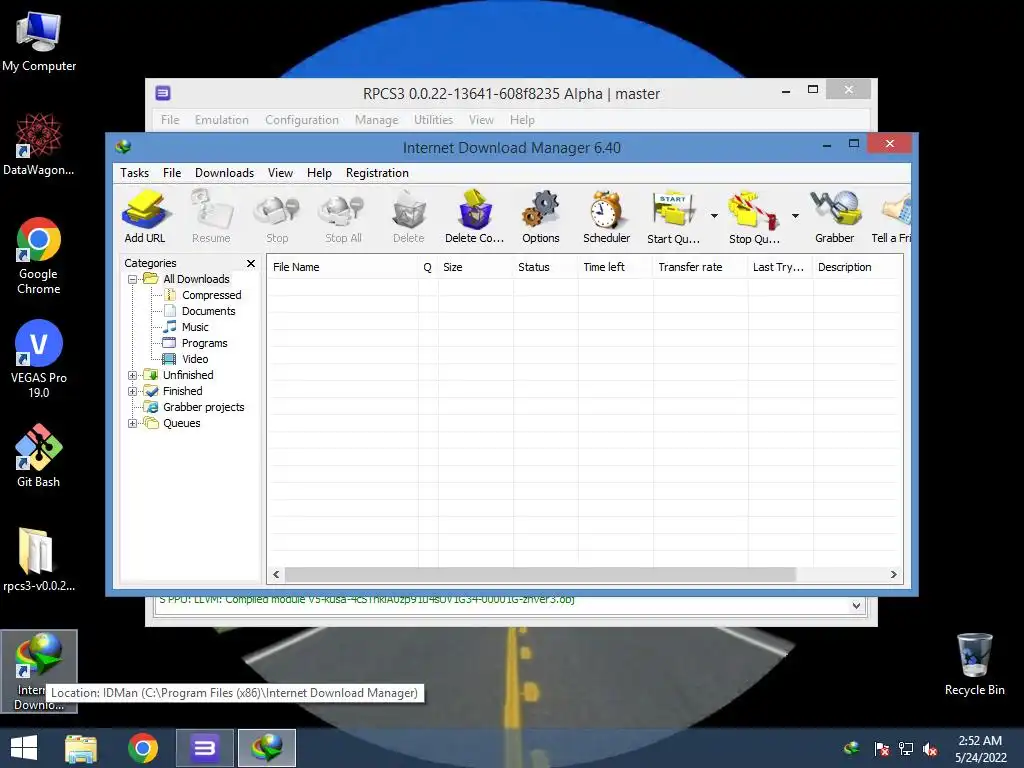Open the File menu in IDM

click(x=172, y=173)
